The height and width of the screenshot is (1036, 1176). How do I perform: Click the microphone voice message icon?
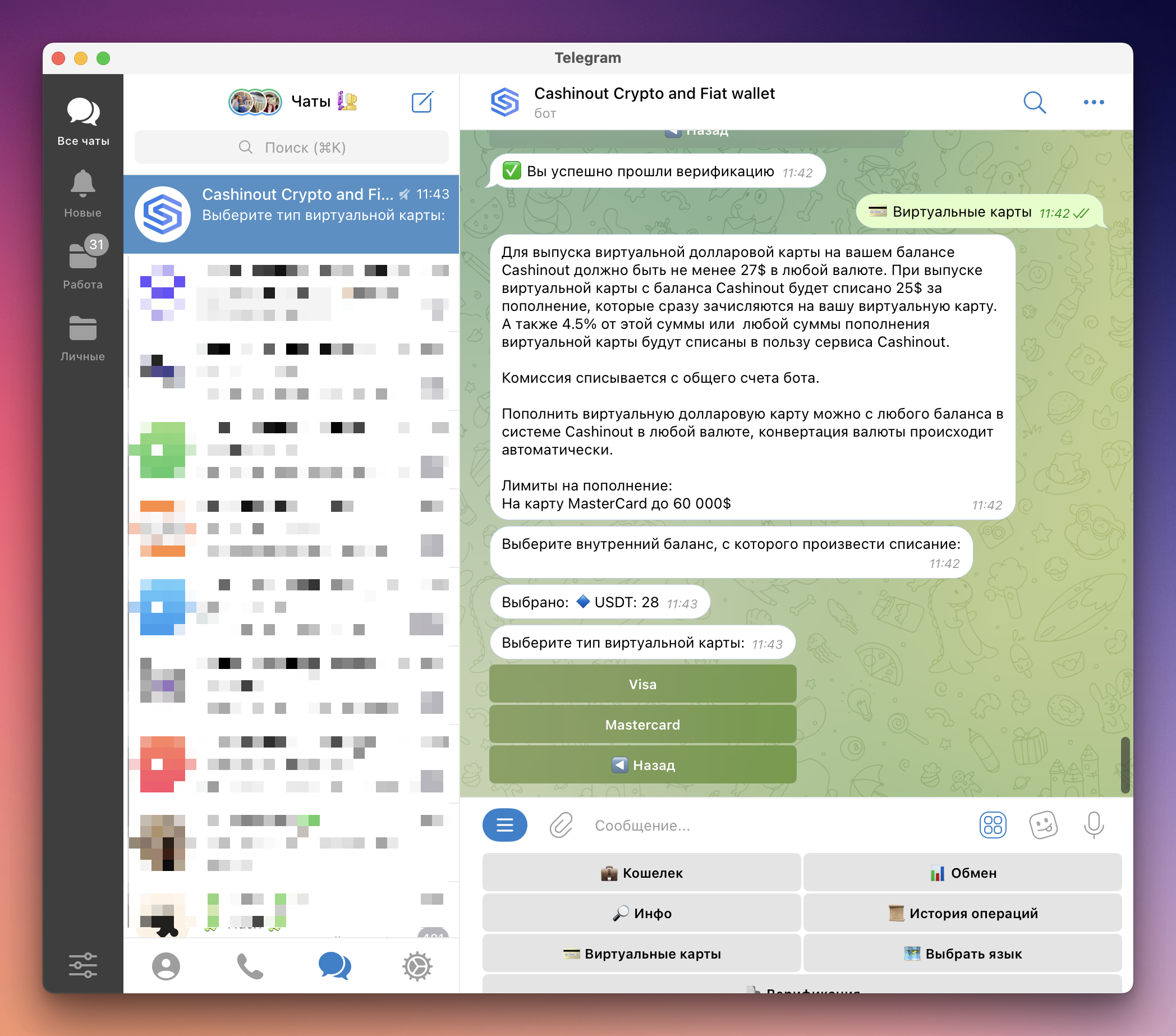point(1093,825)
